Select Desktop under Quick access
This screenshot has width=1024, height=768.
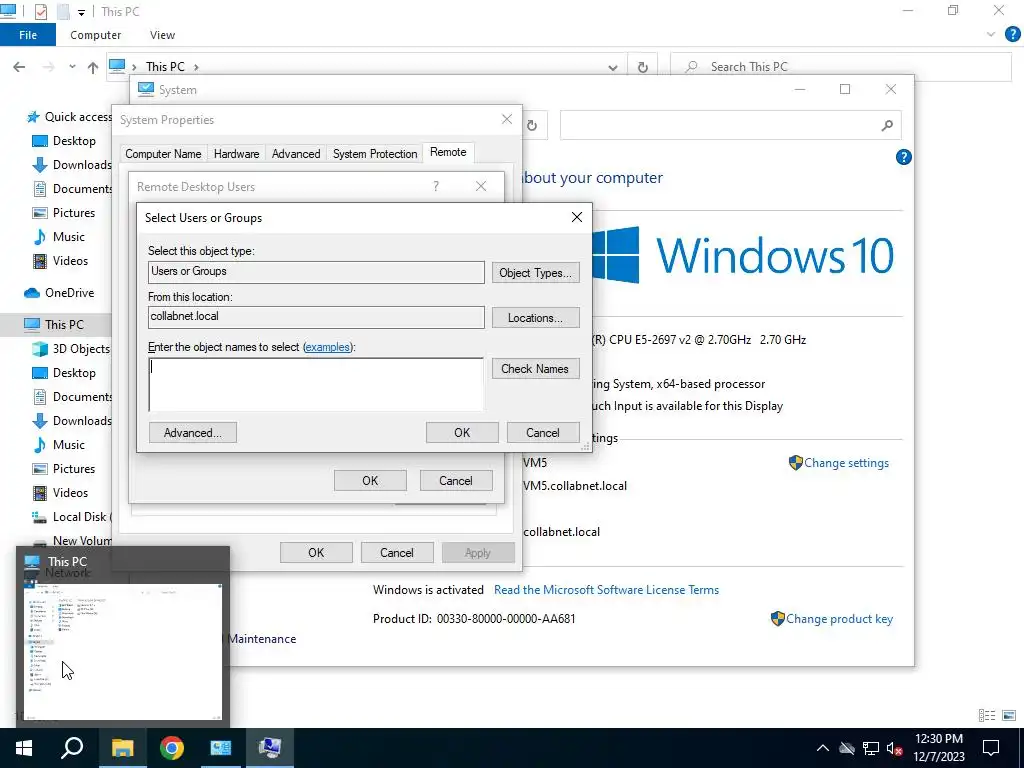(x=64, y=141)
